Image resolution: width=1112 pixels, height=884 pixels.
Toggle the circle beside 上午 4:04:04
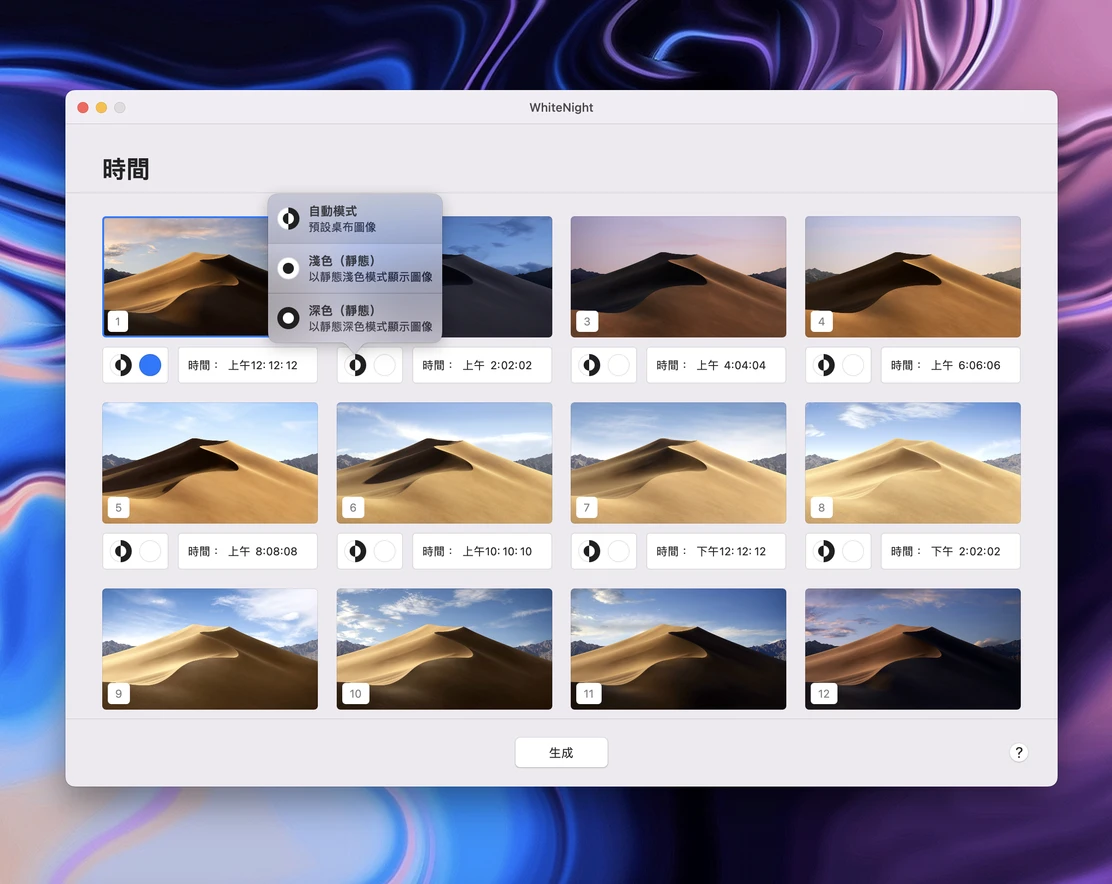(x=618, y=365)
